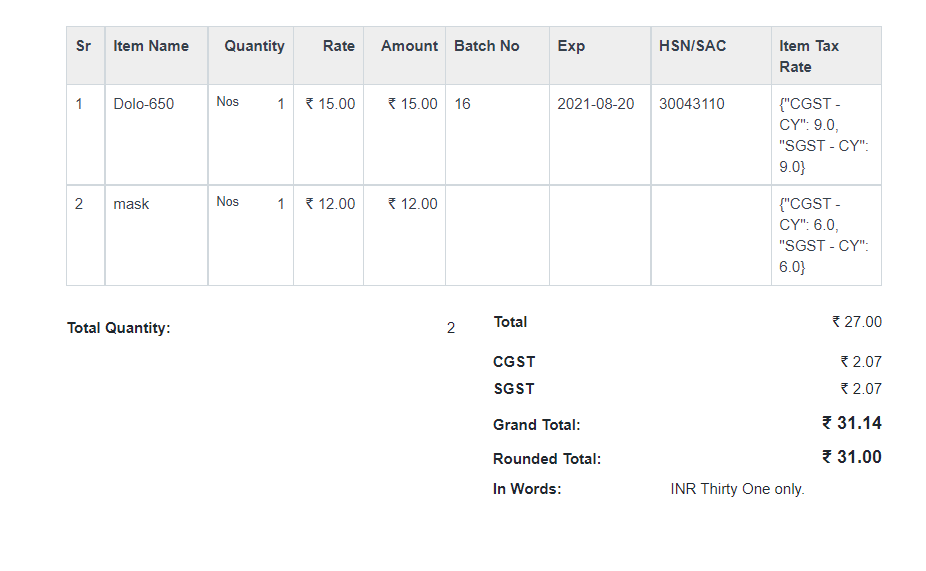Select HSN code 30043110
Image resolution: width=926 pixels, height=571 pixels.
pos(692,104)
